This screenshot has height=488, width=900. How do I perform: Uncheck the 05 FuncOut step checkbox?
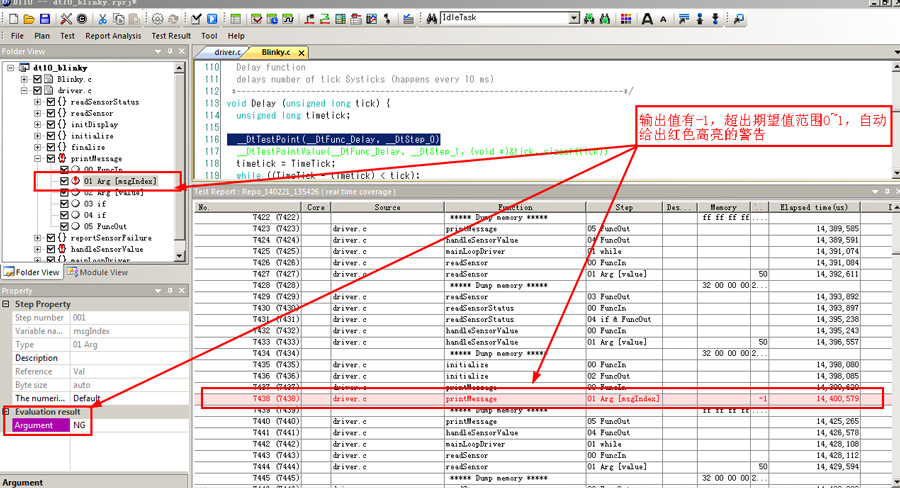click(64, 226)
